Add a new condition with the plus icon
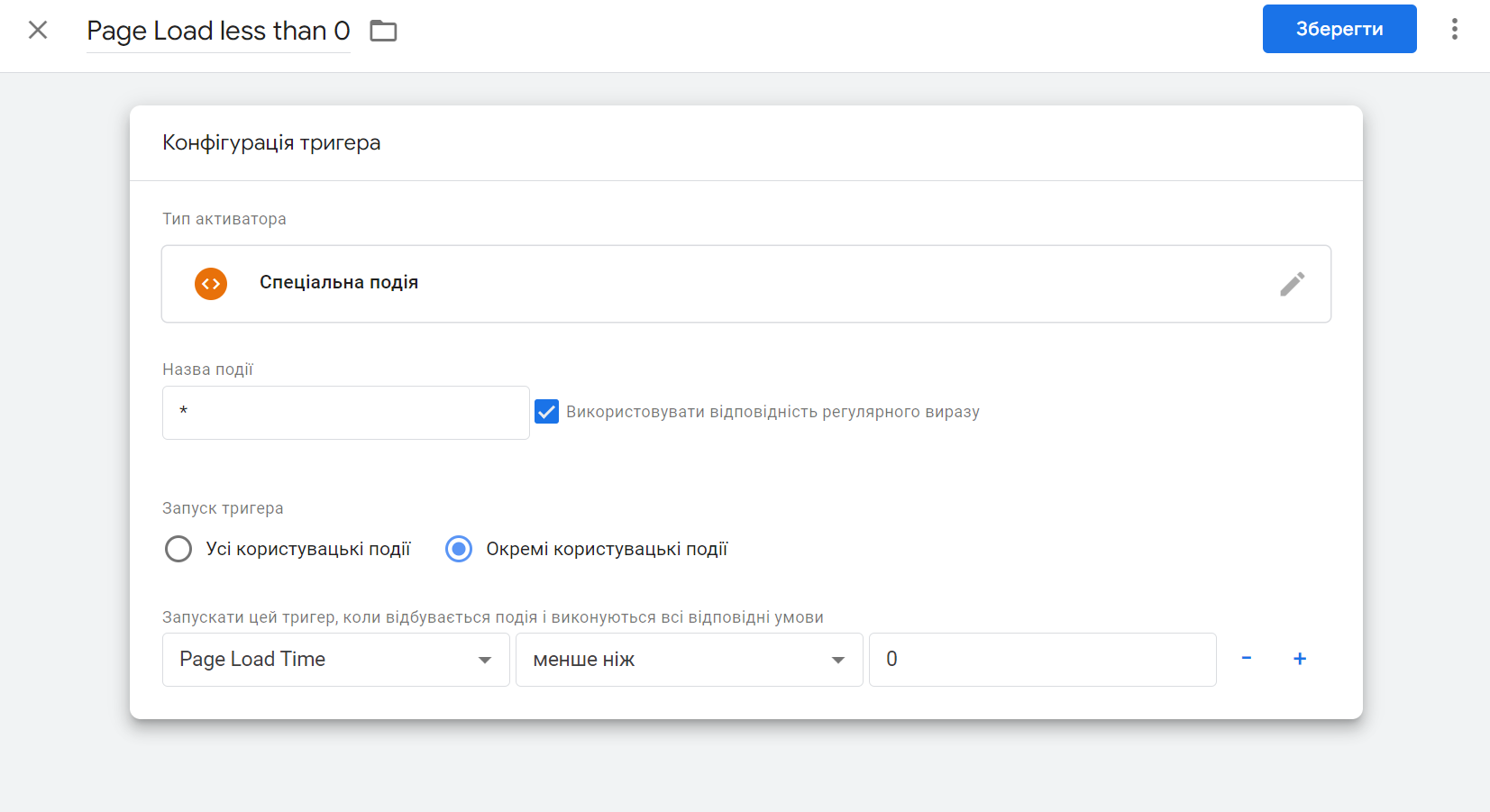The height and width of the screenshot is (812, 1490). coord(1300,658)
